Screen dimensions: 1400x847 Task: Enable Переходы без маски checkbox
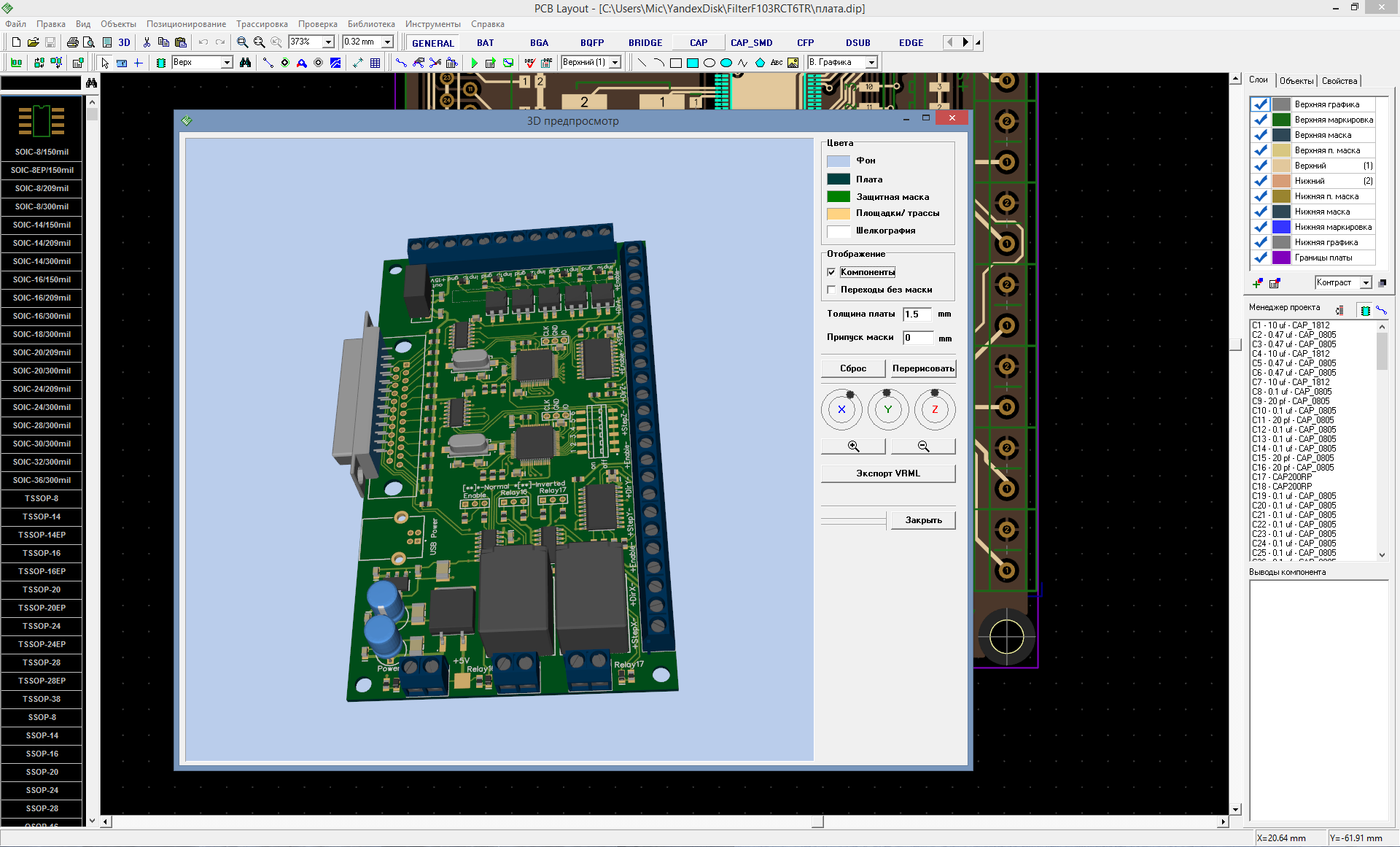[831, 290]
